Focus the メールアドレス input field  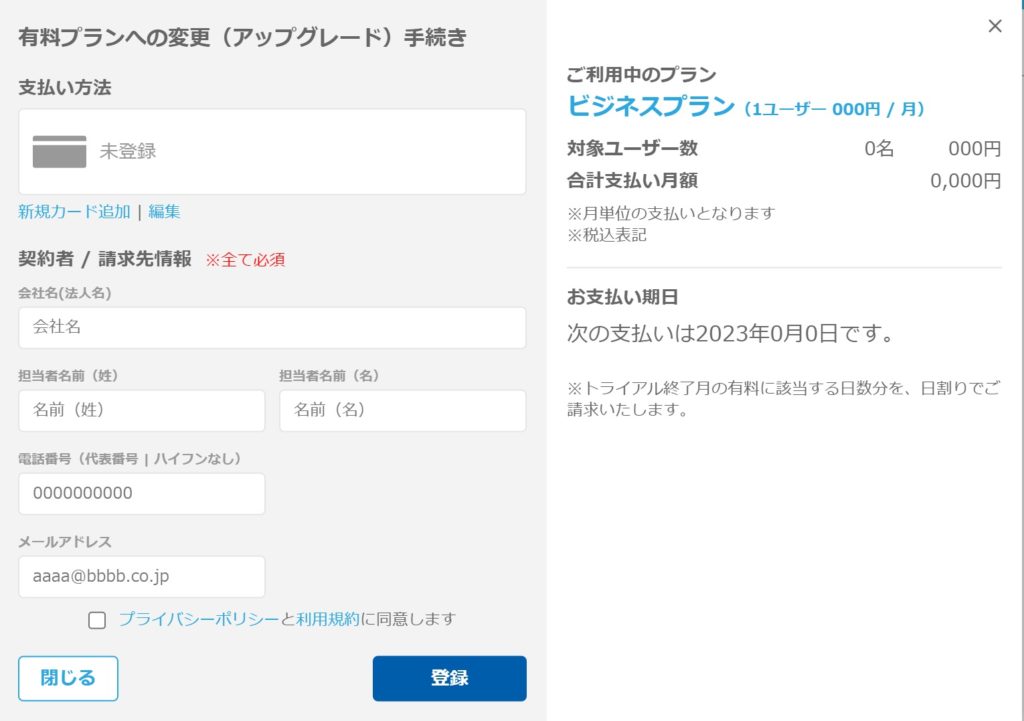(x=141, y=577)
